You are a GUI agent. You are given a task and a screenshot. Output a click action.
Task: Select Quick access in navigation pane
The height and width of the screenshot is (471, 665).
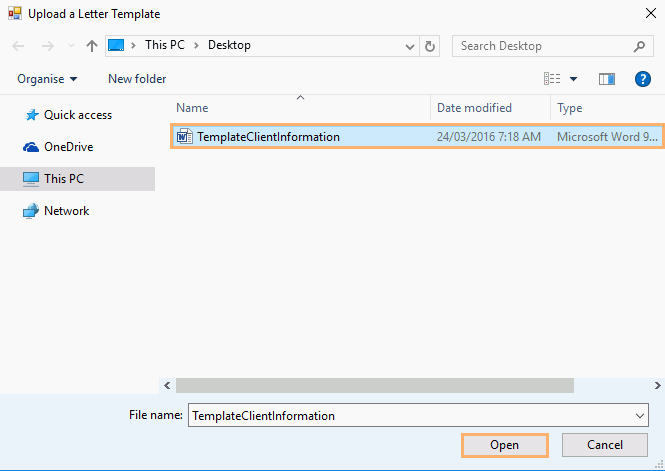[x=77, y=115]
